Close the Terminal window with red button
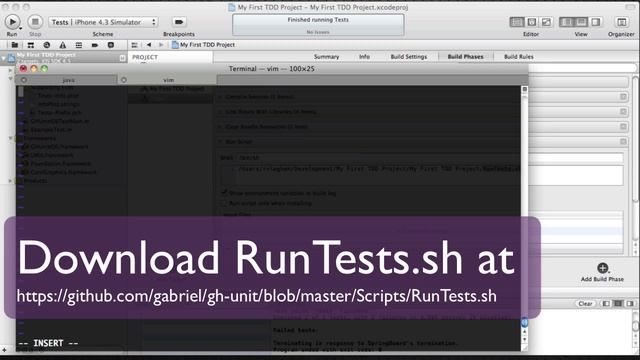Image resolution: width=640 pixels, height=360 pixels. (x=23, y=69)
